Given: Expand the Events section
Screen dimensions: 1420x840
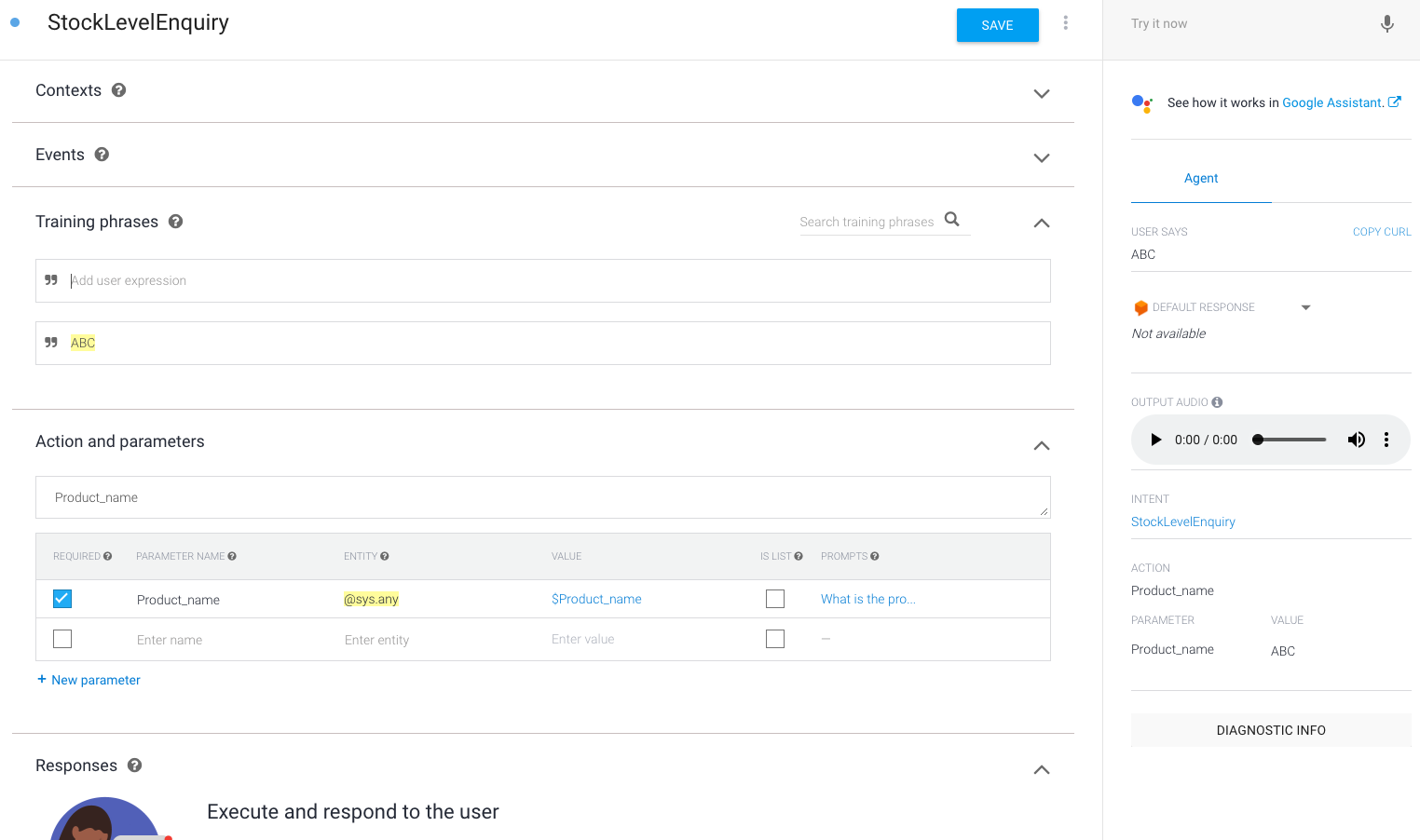Looking at the screenshot, I should pyautogui.click(x=1042, y=158).
